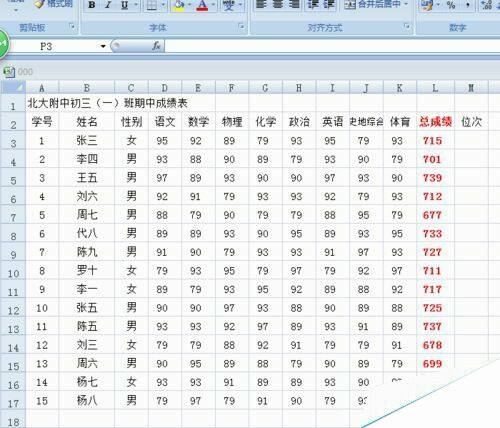The image size is (500, 428).
Task: Click the 姓名 header cell
Action: (87, 122)
